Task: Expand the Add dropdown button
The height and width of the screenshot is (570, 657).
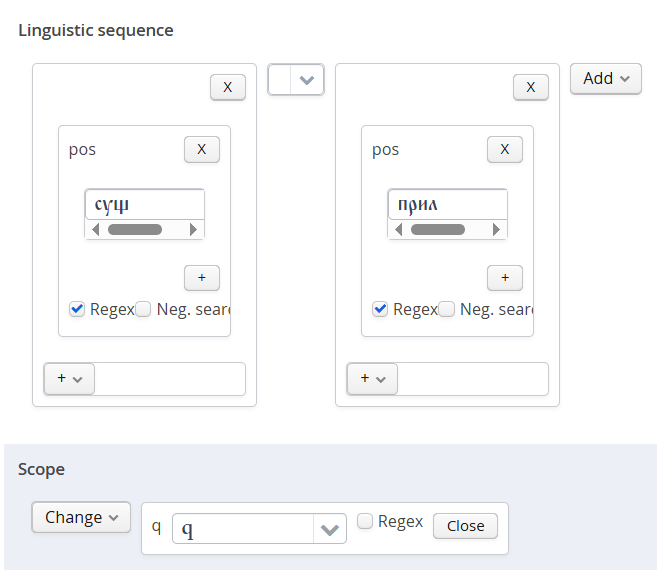Action: point(605,78)
